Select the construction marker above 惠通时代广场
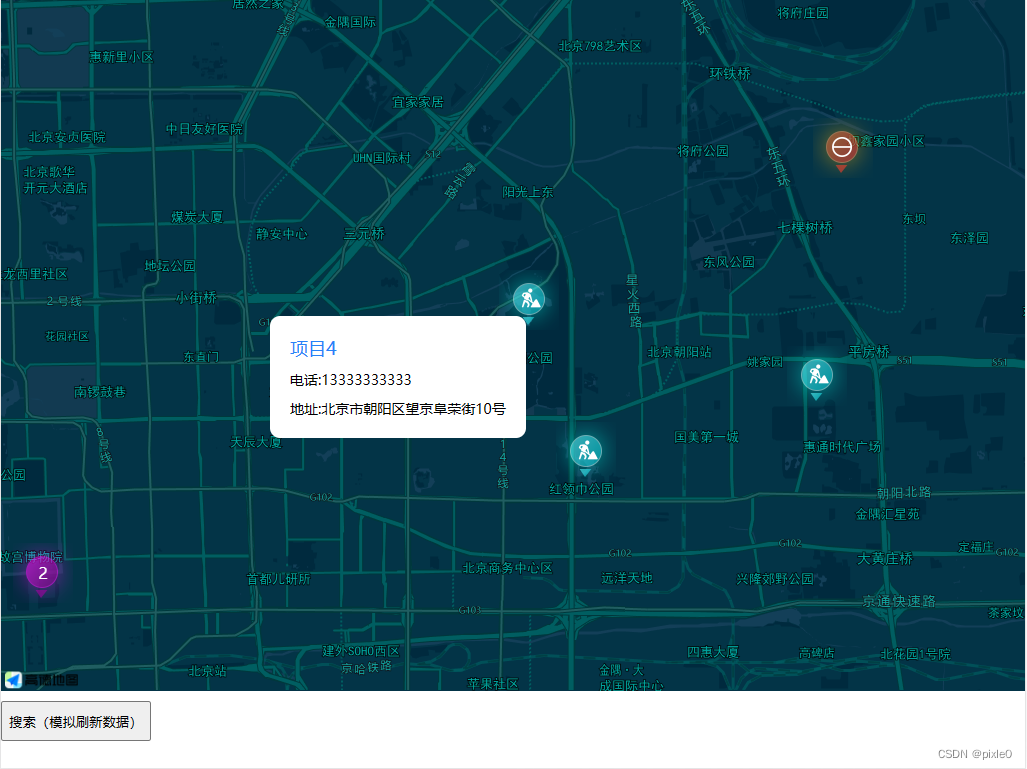 816,377
